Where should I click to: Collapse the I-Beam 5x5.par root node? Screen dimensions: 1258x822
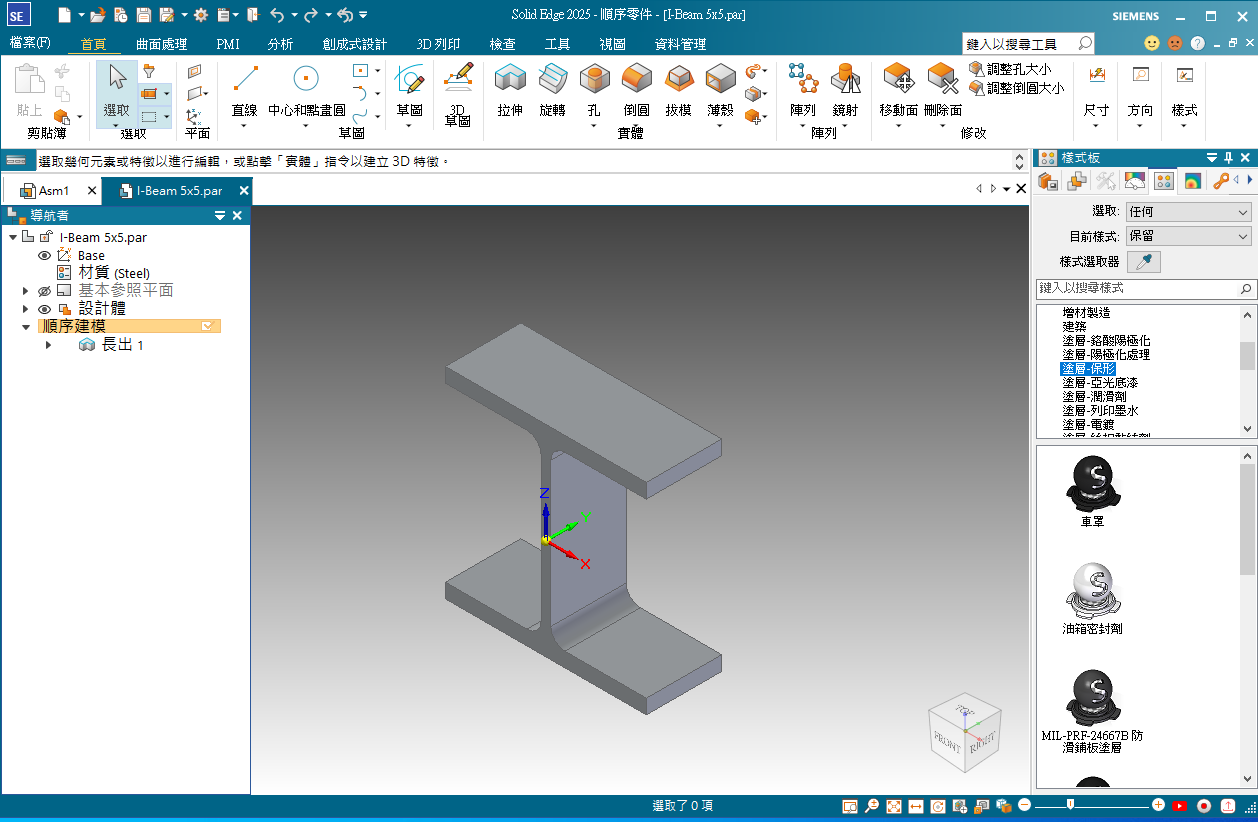tap(13, 238)
